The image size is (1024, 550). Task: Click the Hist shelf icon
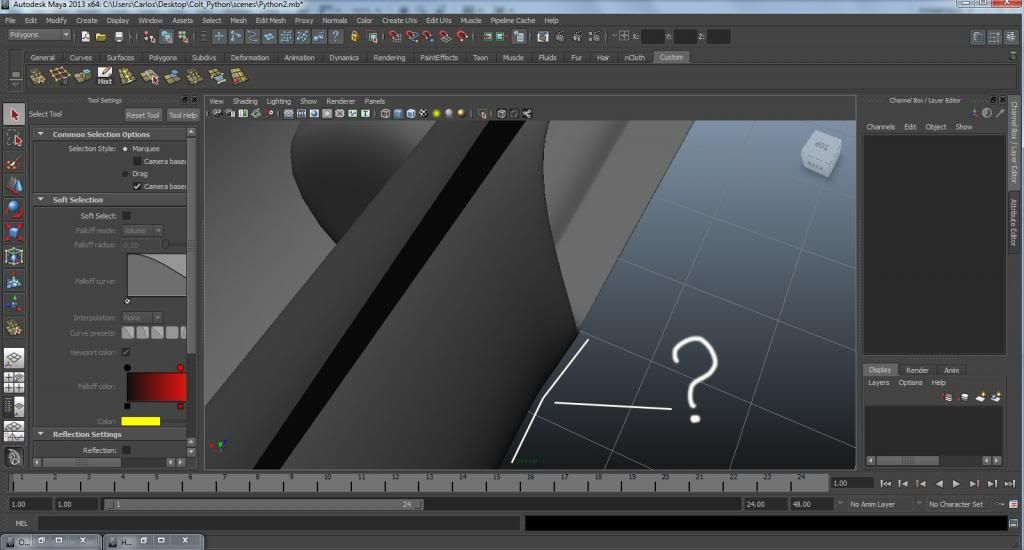pos(104,77)
